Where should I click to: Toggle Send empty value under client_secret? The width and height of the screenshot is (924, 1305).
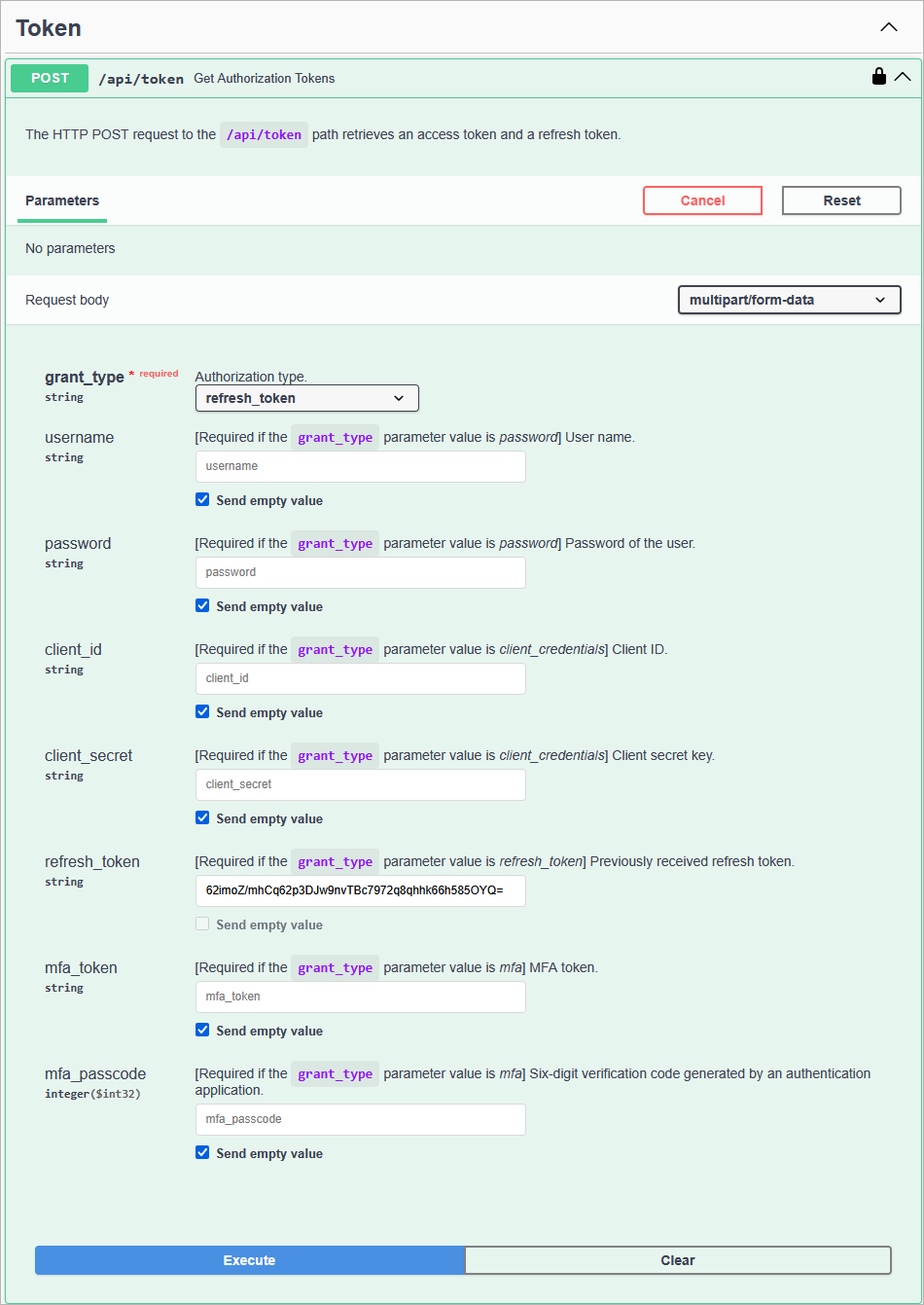[x=202, y=818]
